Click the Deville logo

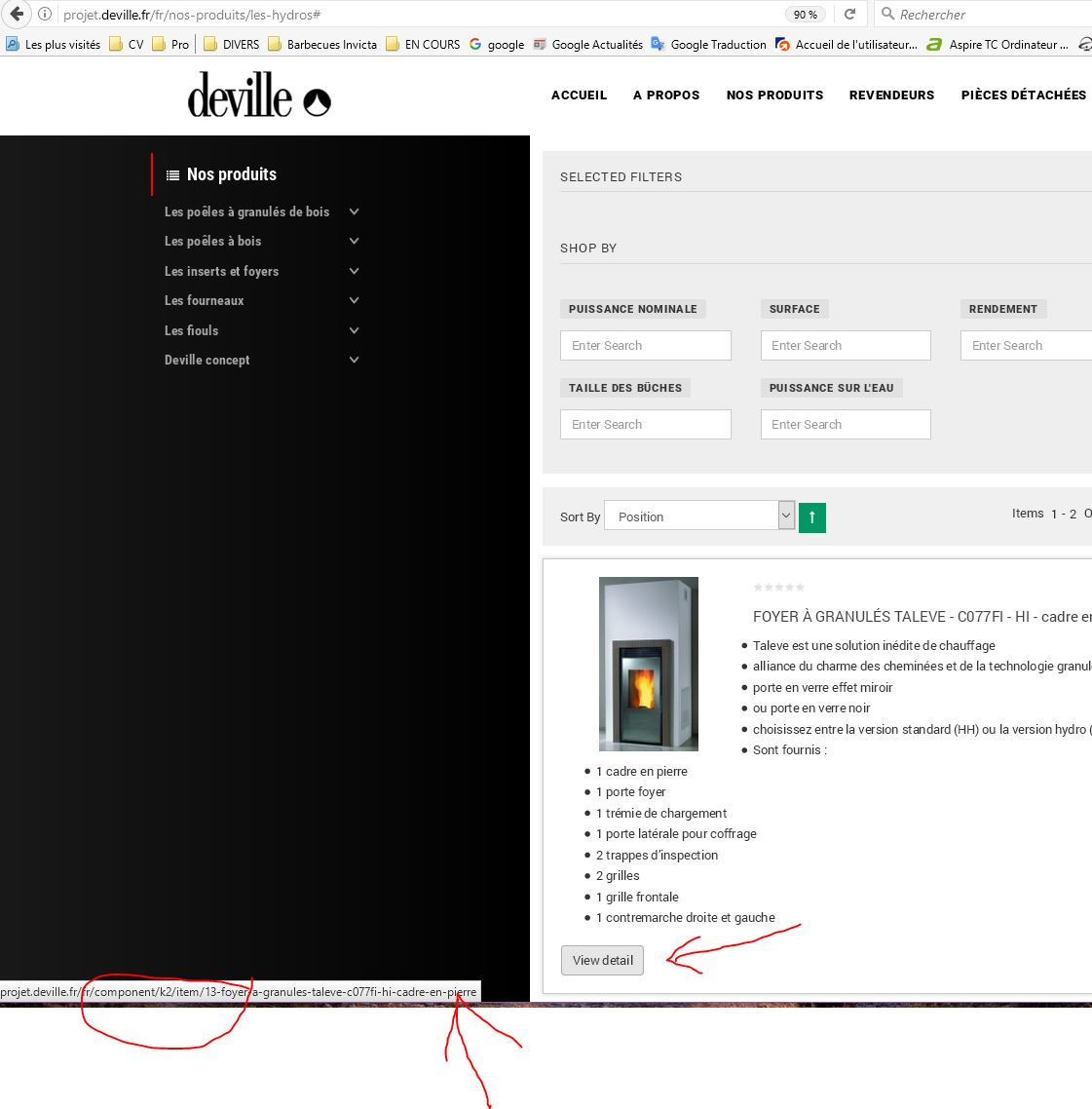point(259,96)
